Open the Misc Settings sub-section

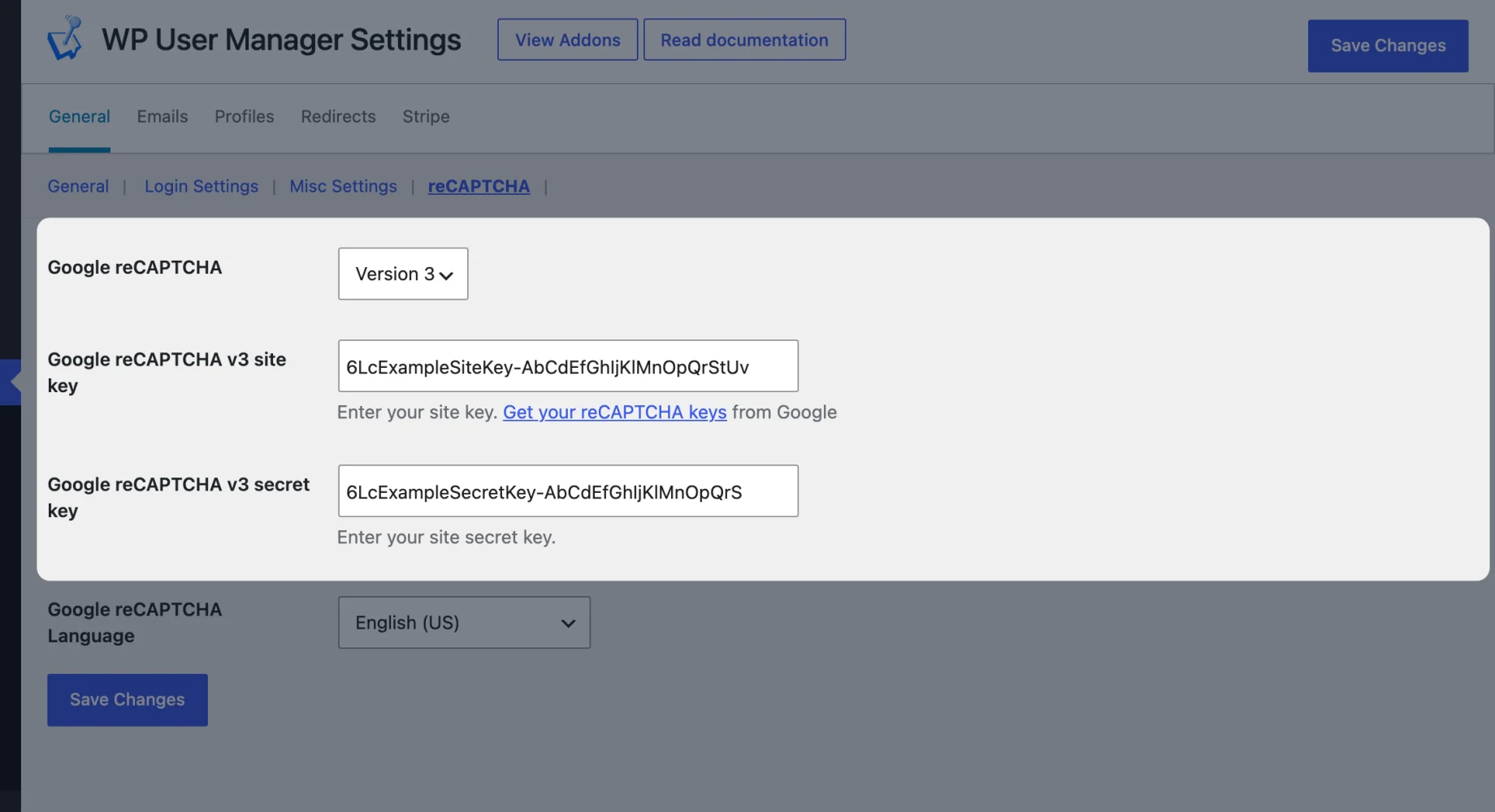[x=343, y=186]
